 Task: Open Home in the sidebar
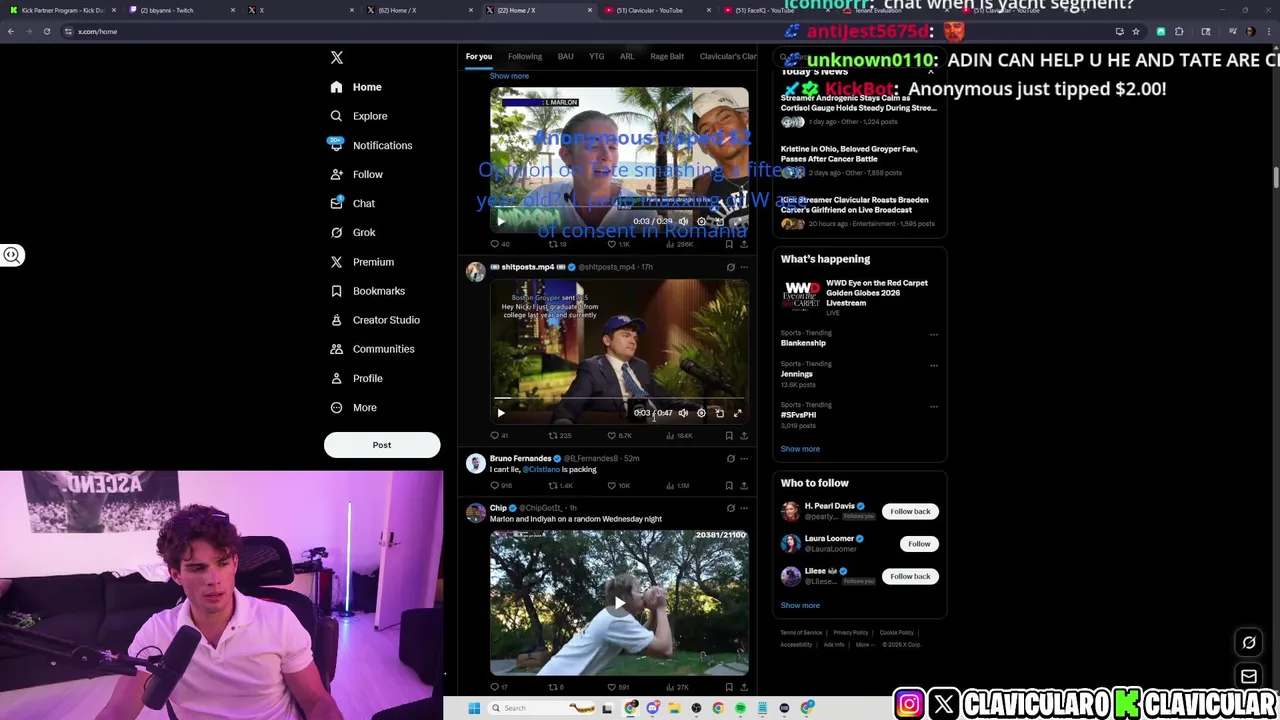[x=356, y=87]
